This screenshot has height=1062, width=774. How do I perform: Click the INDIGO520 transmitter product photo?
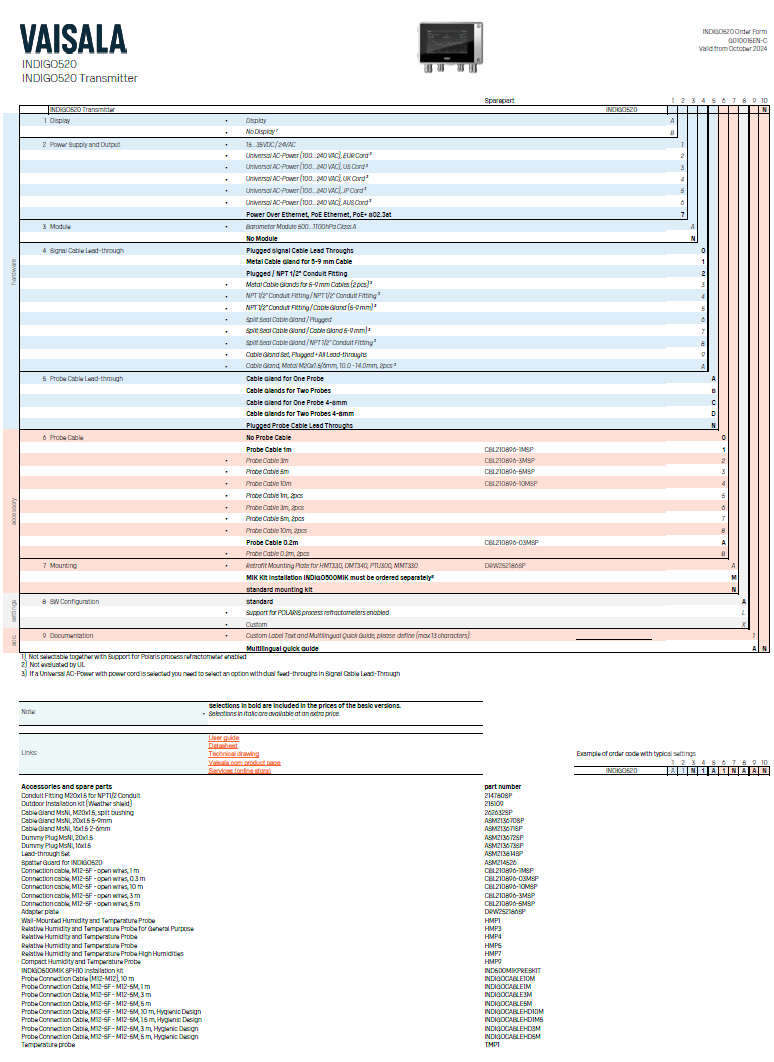[x=450, y=47]
